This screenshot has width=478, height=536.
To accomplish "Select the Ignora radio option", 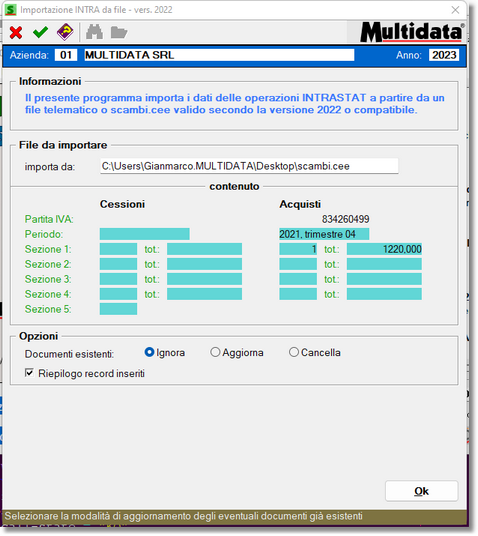I will (165, 352).
